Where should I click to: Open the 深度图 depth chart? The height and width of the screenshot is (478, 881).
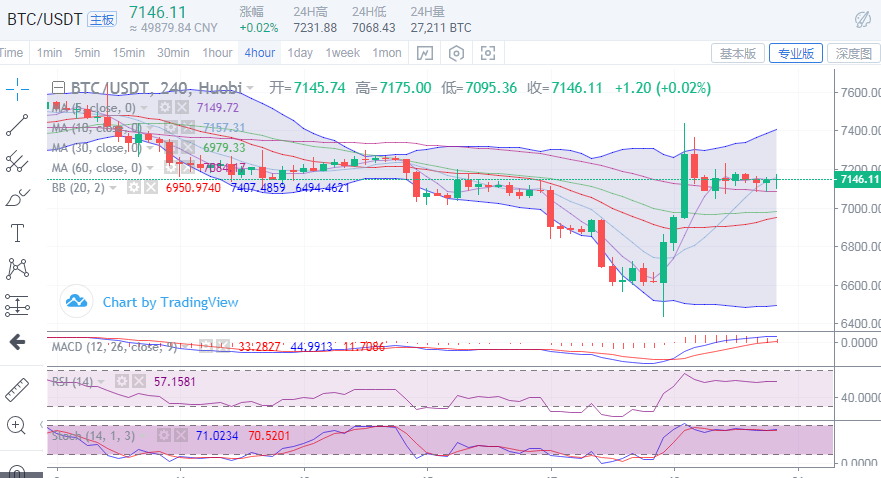(853, 53)
